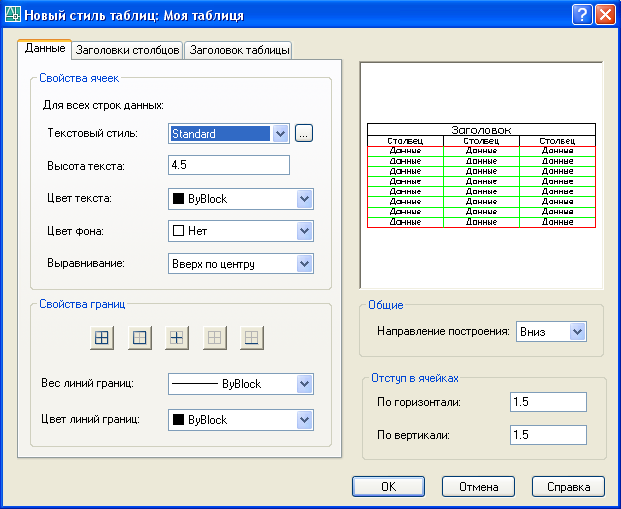Screen dimensions: 621x509
Task: Click the Общие group title
Action: (x=386, y=305)
